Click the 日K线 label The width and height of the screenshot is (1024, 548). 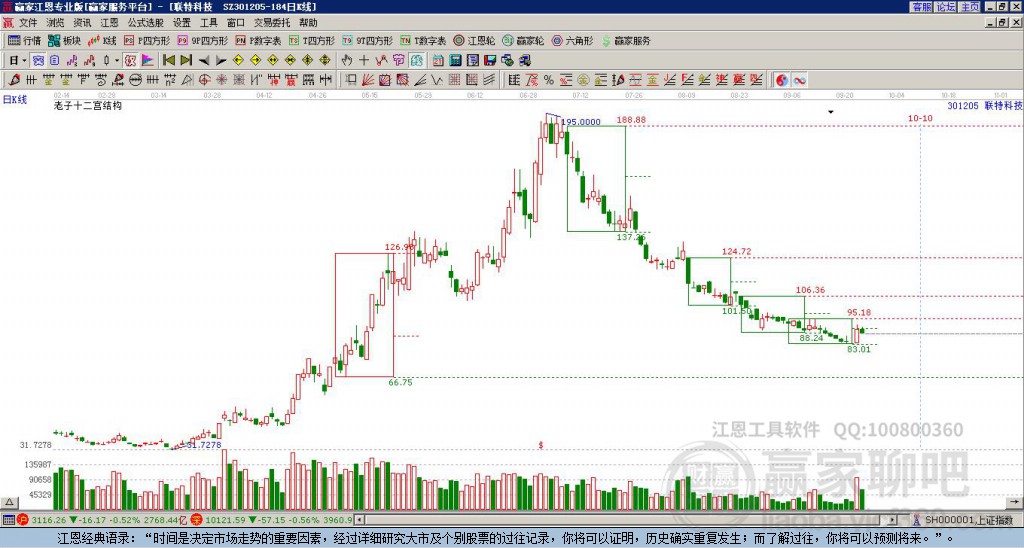click(14, 100)
